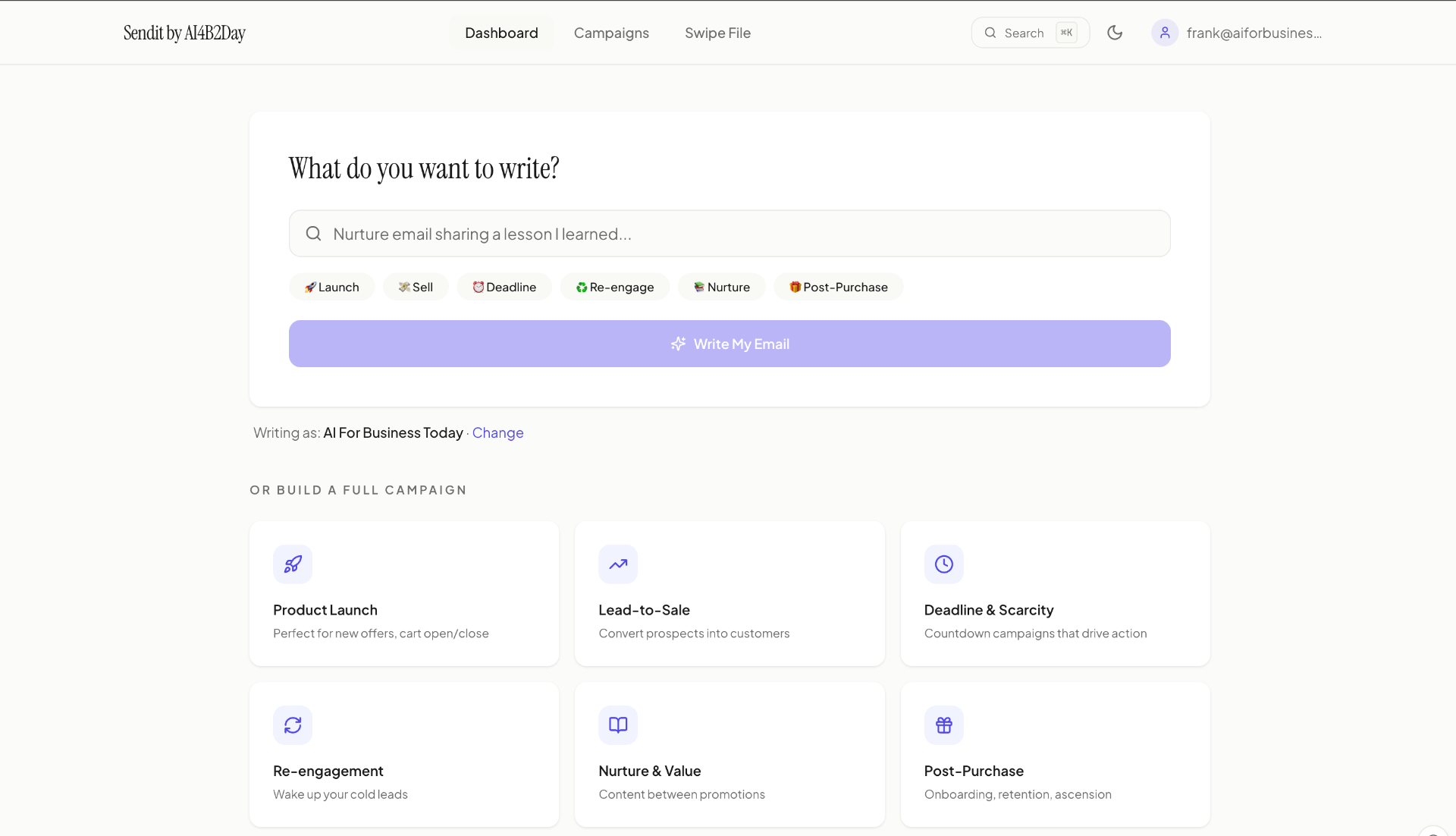1456x836 pixels.
Task: Select the Launch chip
Action: (332, 287)
